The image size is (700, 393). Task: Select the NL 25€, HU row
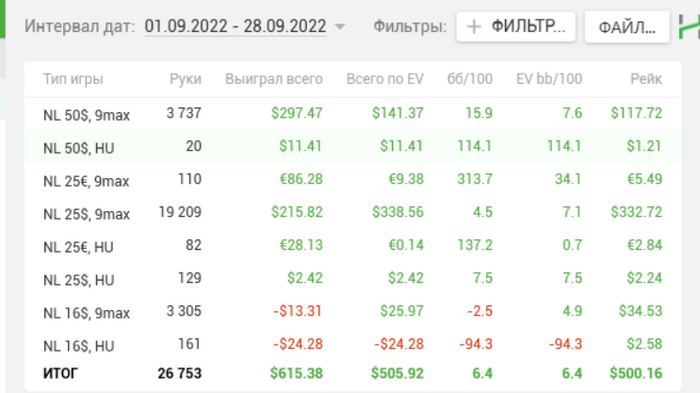point(353,246)
